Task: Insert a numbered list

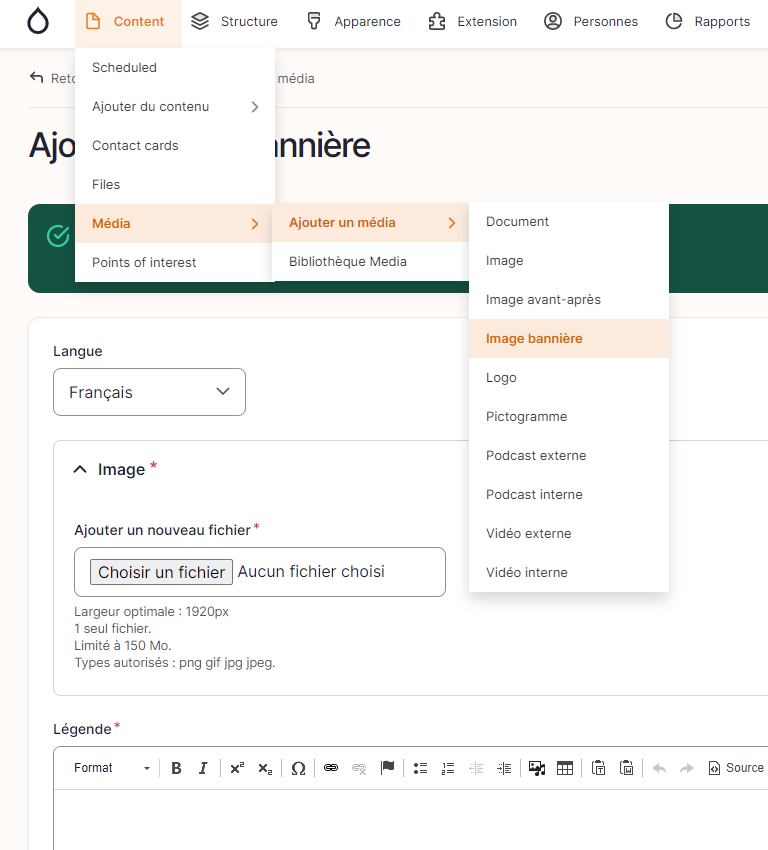Action: click(448, 768)
